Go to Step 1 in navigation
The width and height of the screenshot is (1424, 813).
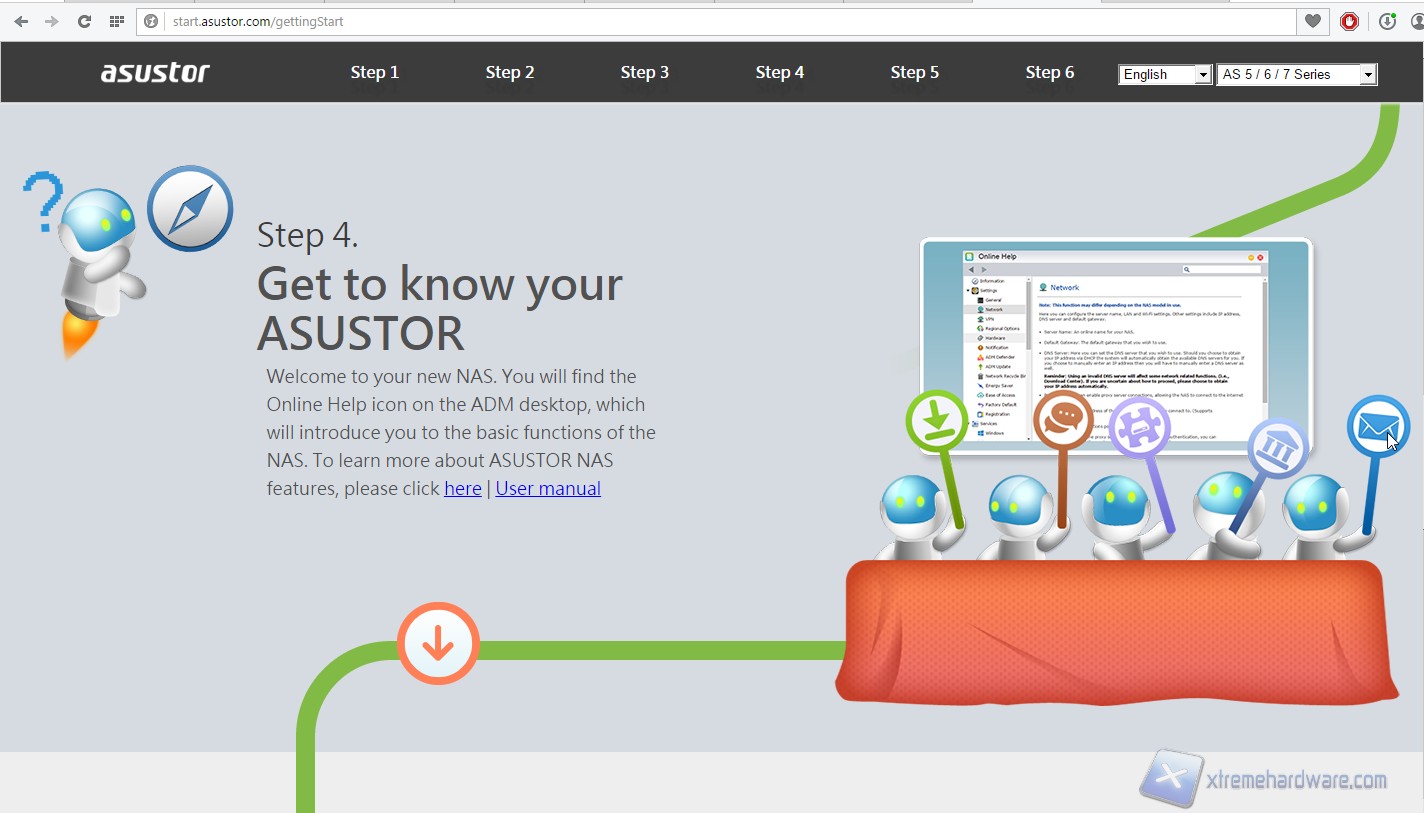point(375,72)
